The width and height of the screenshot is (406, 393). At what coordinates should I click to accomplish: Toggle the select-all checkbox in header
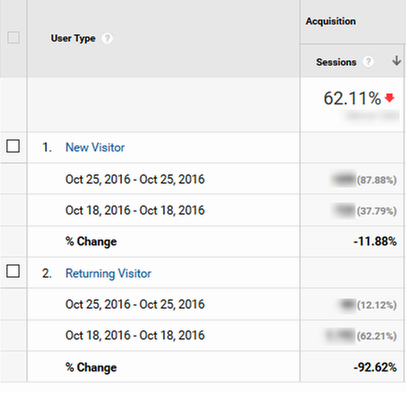click(x=13, y=37)
